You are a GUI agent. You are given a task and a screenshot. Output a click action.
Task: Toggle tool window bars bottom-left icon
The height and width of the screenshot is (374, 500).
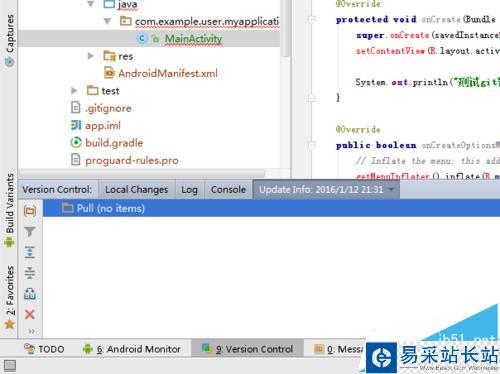coord(10,366)
